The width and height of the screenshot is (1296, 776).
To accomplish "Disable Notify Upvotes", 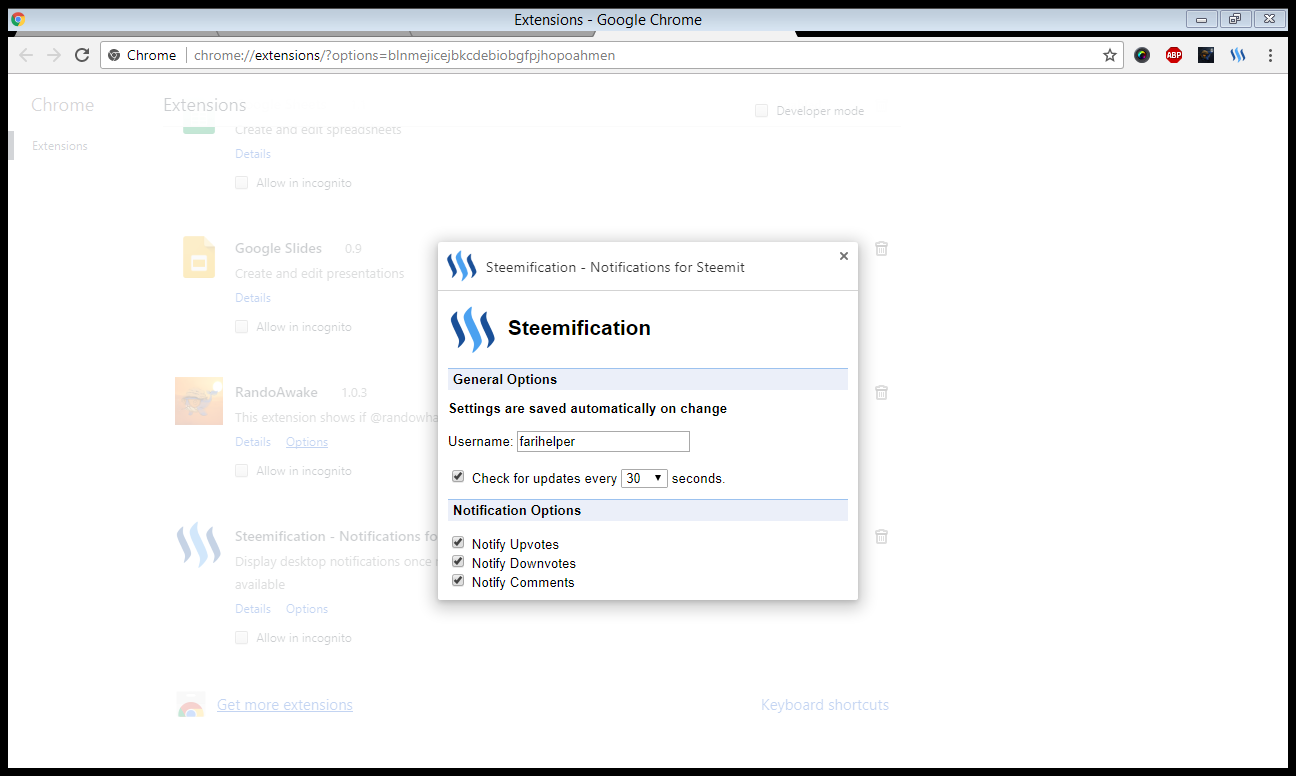I will [x=458, y=543].
